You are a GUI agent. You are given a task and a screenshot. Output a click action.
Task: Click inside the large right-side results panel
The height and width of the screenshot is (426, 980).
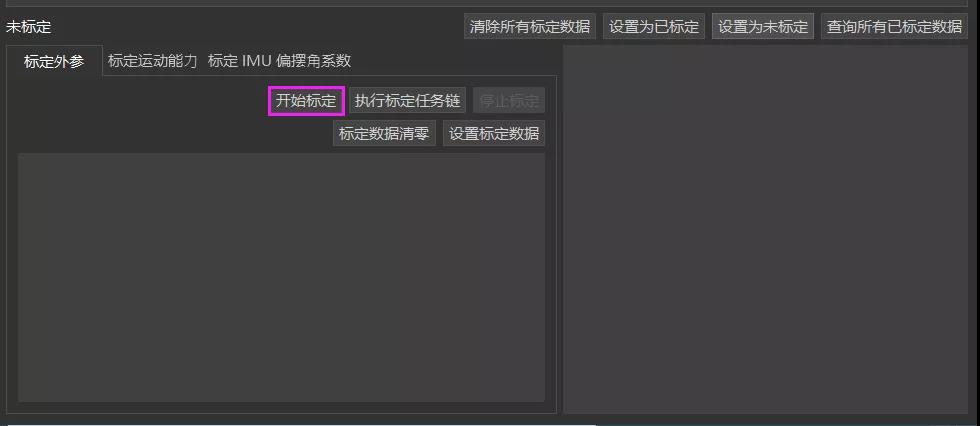click(766, 229)
